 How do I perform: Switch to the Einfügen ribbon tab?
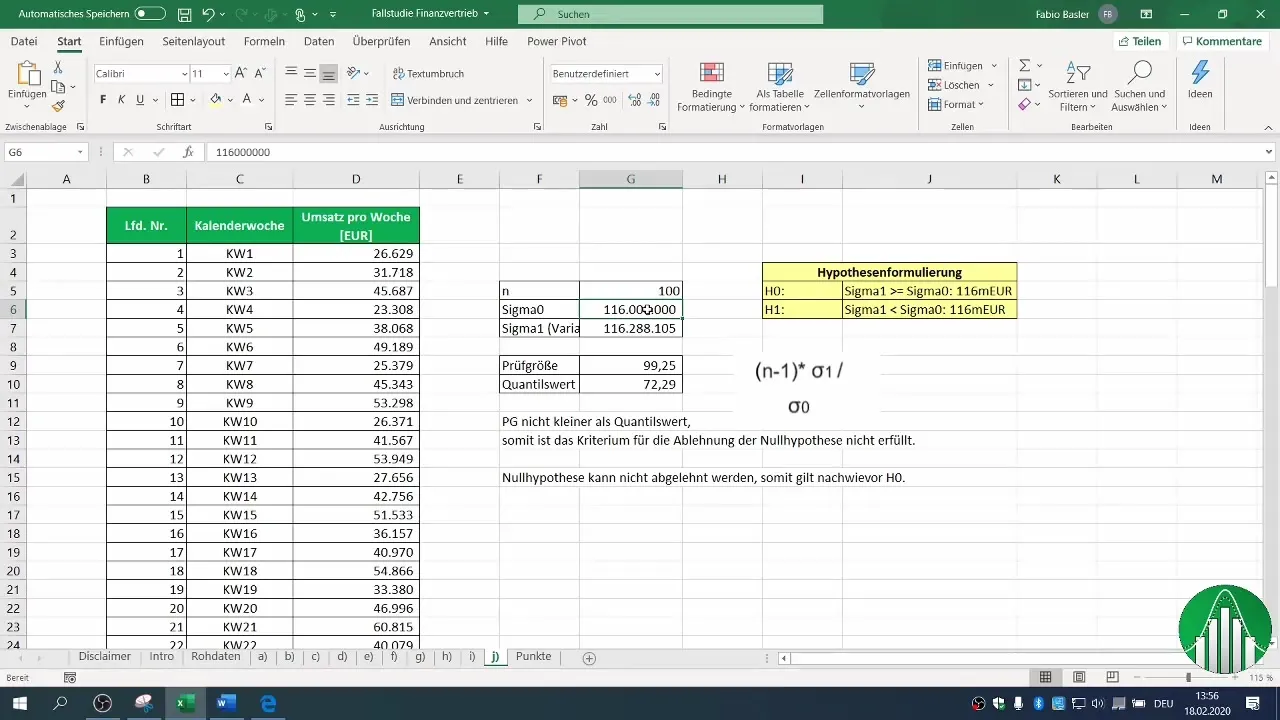click(x=121, y=41)
